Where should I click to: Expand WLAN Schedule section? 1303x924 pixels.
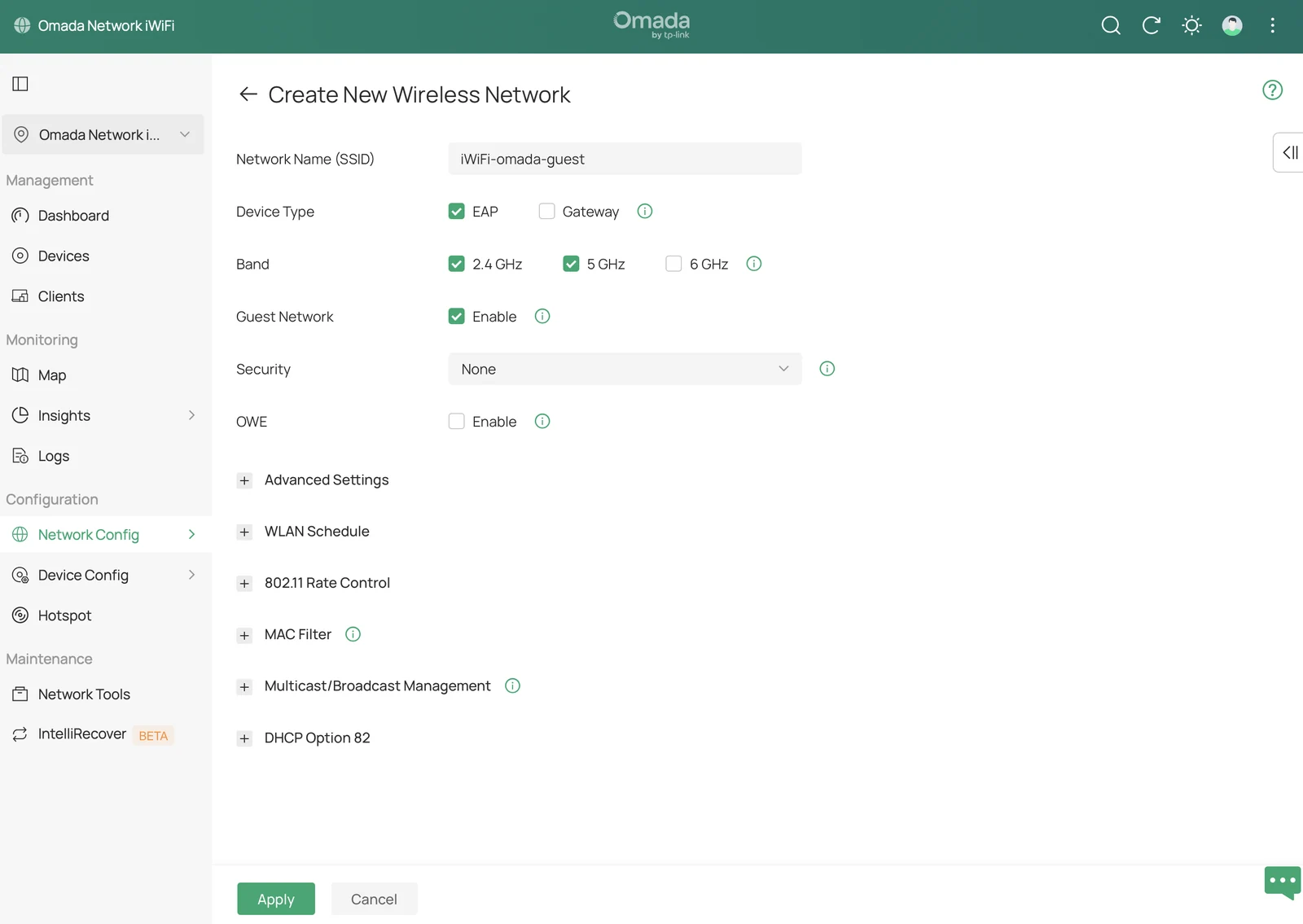(x=244, y=532)
